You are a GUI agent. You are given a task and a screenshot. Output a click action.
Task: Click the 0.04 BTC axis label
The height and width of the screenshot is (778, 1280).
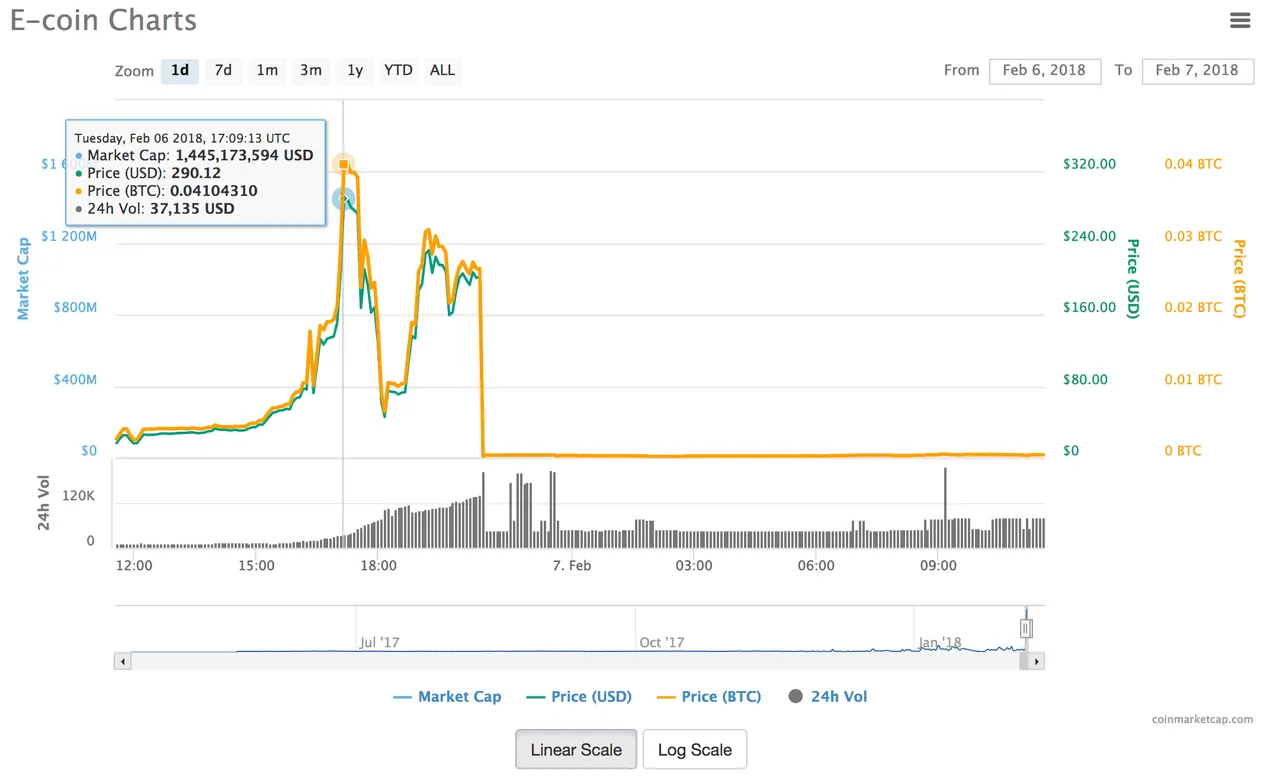click(x=1193, y=164)
